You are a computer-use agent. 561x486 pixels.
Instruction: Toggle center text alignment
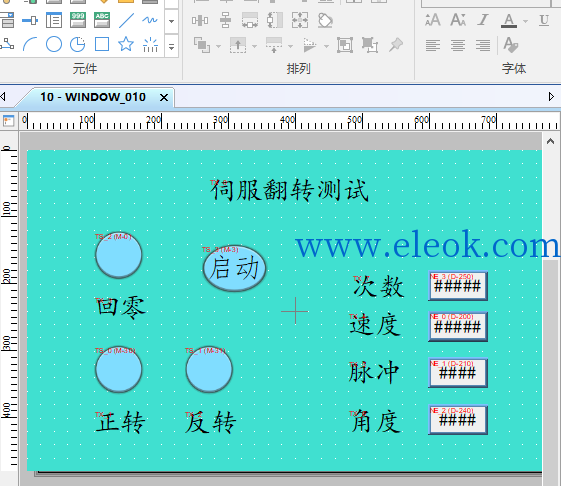pos(458,45)
